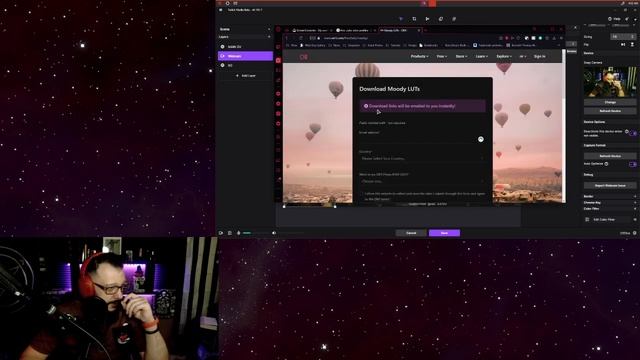
Task: Click the red logo on webpage header
Action: click(x=303, y=57)
